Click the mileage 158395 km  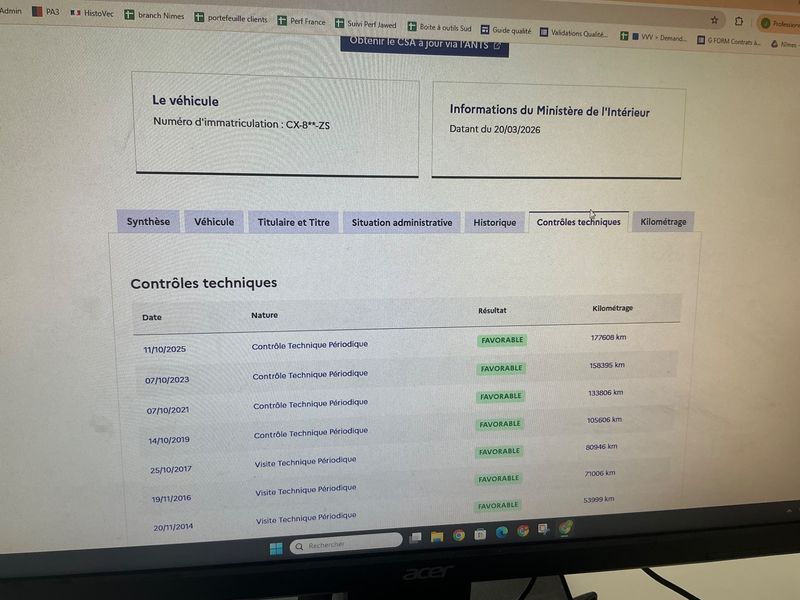click(607, 365)
